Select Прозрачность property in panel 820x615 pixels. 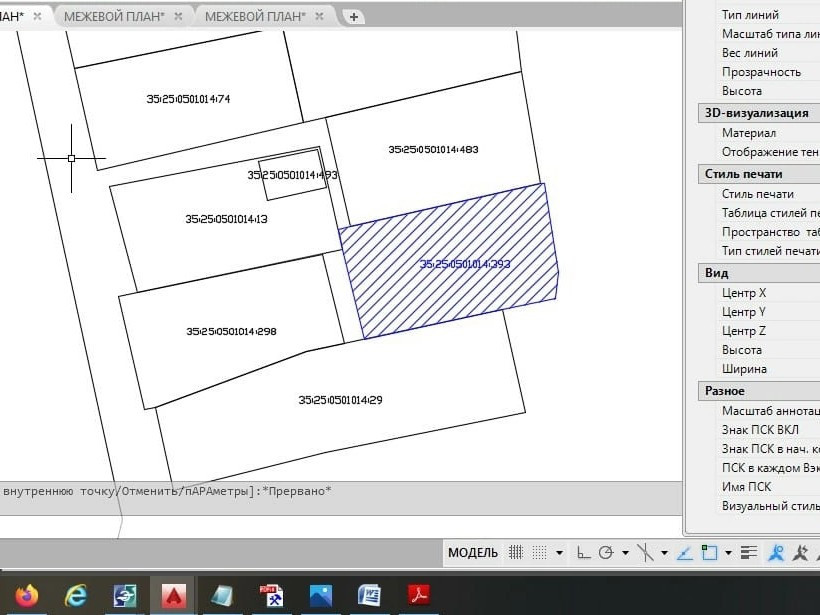coord(761,72)
